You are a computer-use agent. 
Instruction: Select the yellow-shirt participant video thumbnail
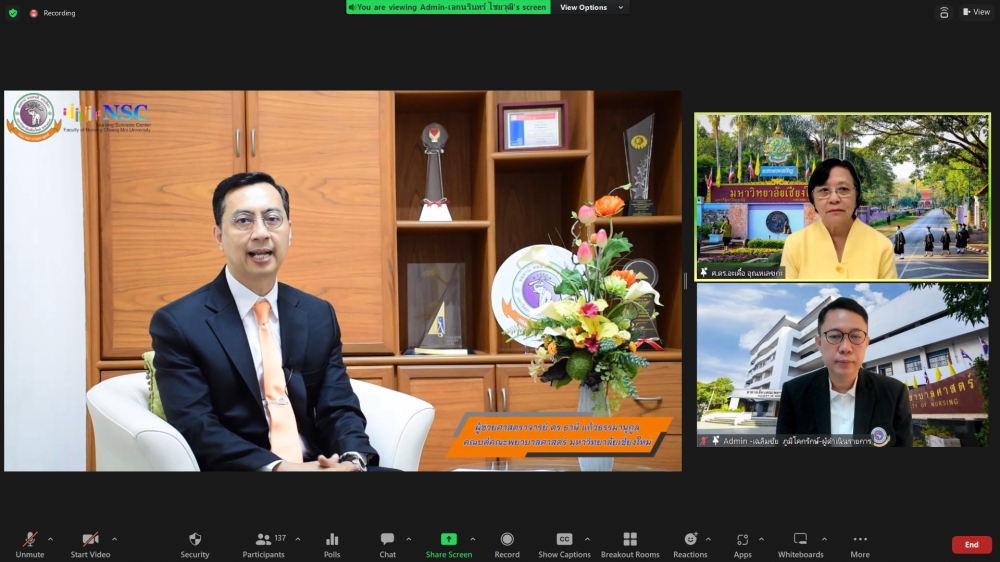tap(841, 196)
